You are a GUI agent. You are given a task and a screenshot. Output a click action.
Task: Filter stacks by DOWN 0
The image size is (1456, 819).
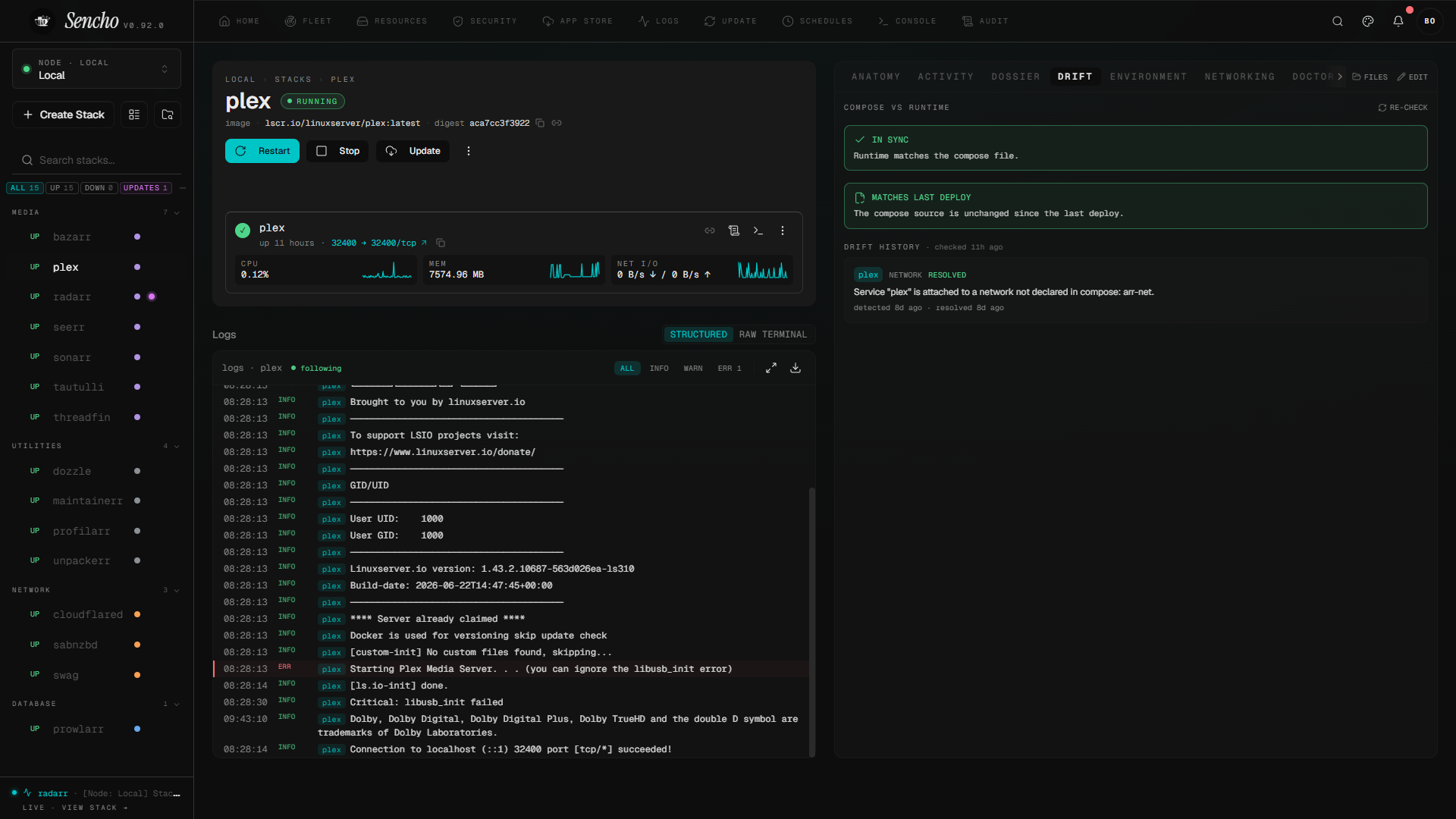click(99, 188)
